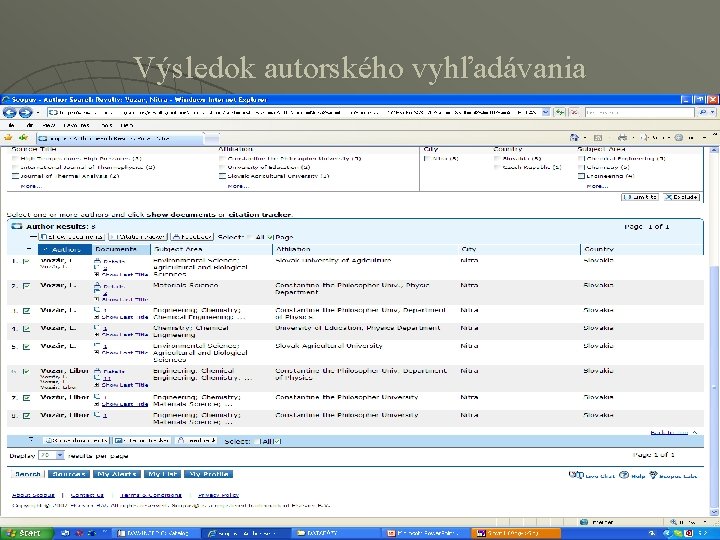Click the browser Forward arrow
Screen dimensions: 720x540
[x=26, y=112]
